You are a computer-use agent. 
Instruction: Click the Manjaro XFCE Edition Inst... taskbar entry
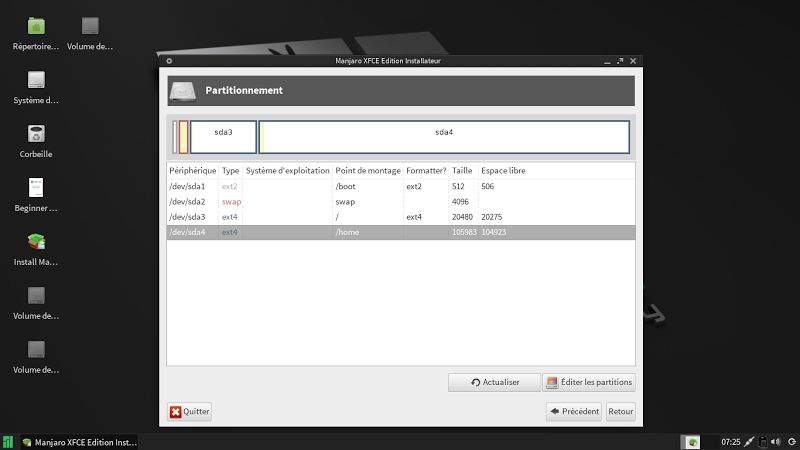(80, 442)
